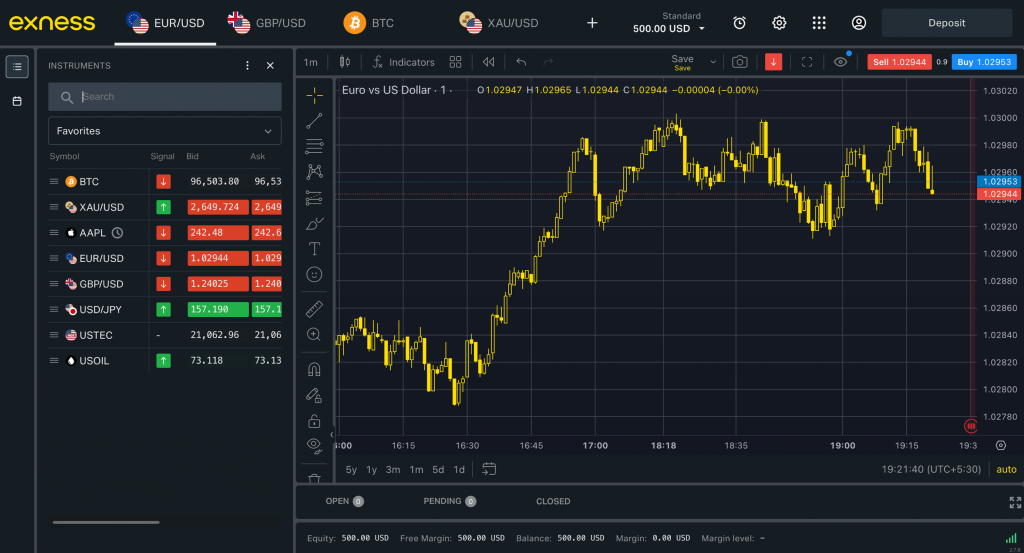The image size is (1024, 553).
Task: Toggle the visibility eye in top toolbar
Action: click(x=840, y=62)
